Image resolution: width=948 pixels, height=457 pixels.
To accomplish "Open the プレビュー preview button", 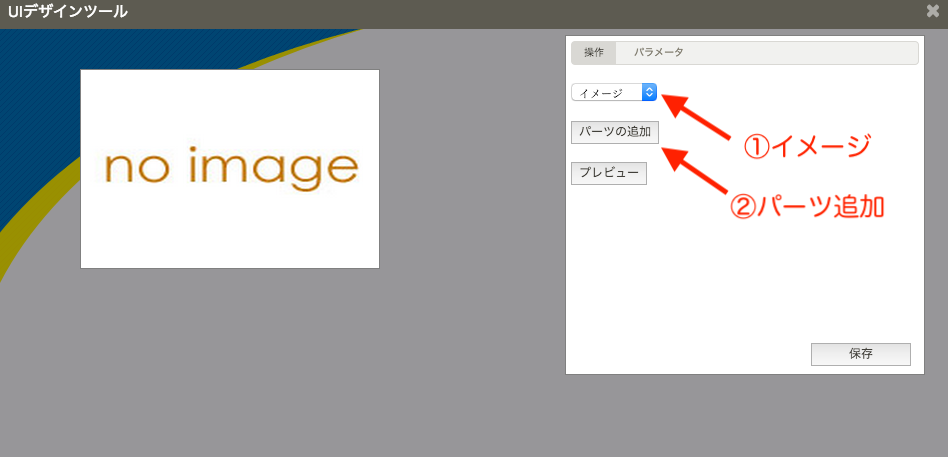I will (x=609, y=173).
